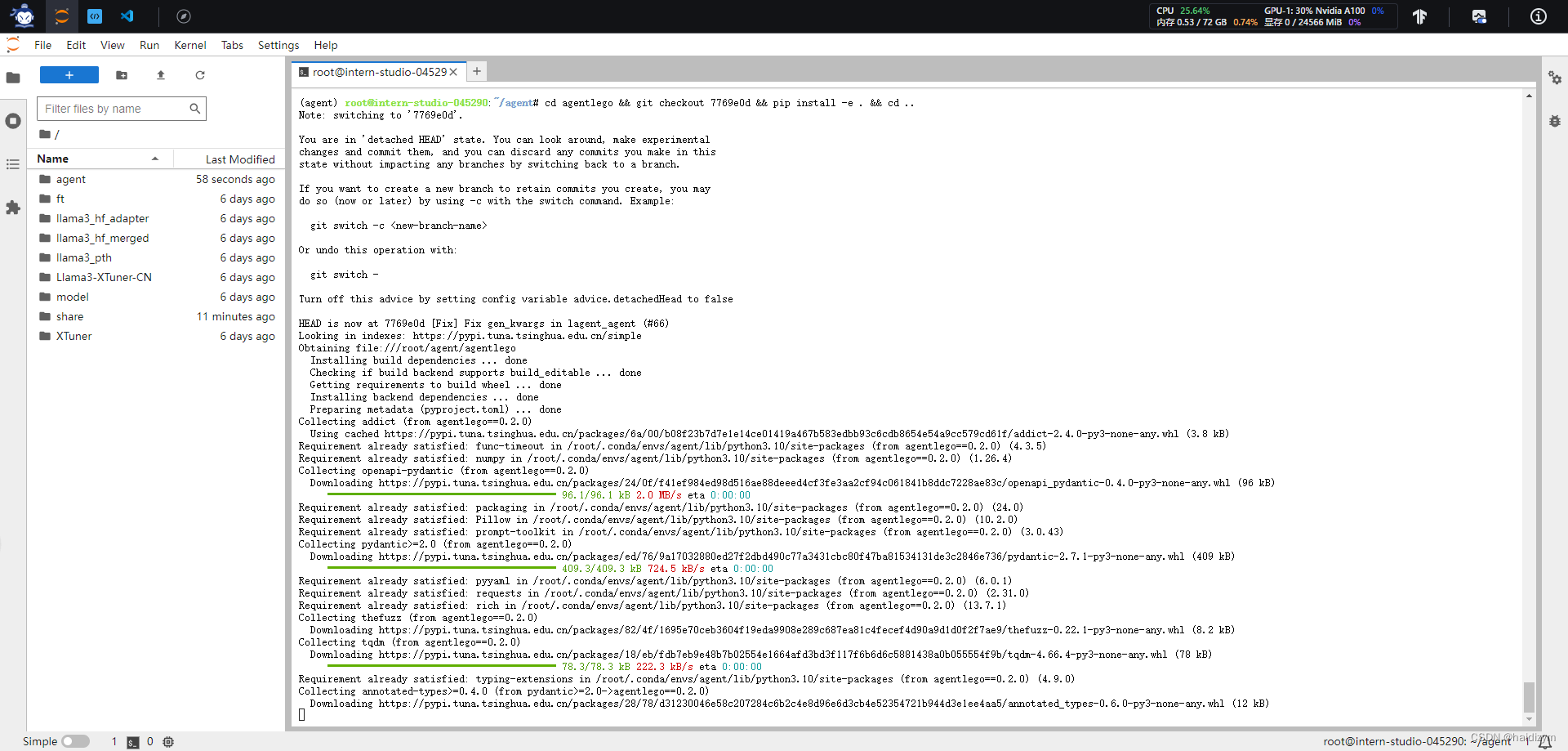The image size is (1568, 751).
Task: Select the XTuner folder
Action: coord(157,336)
